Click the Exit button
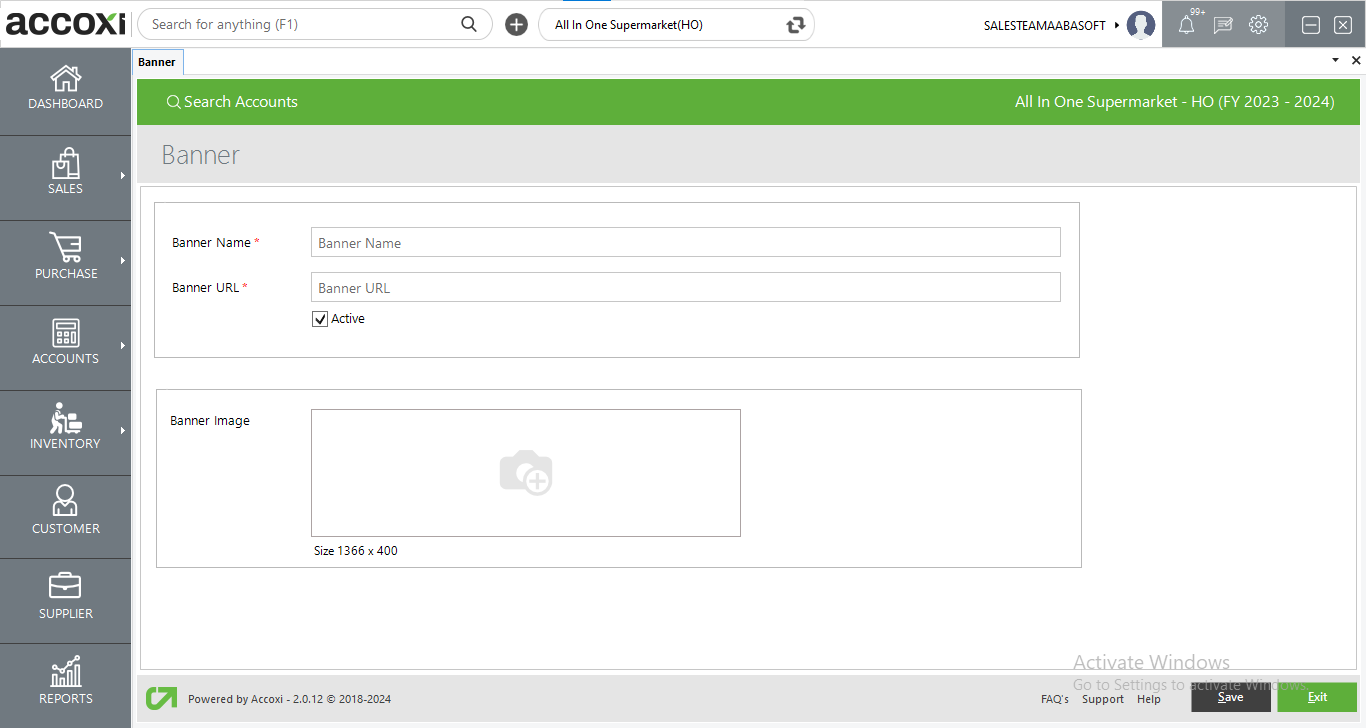Image resolution: width=1366 pixels, height=728 pixels. click(x=1317, y=697)
